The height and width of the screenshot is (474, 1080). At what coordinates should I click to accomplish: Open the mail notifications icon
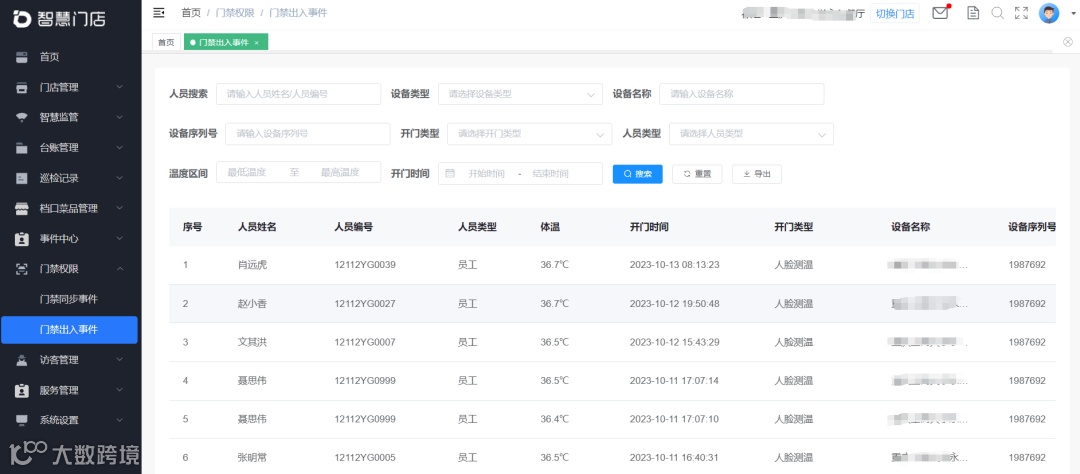[x=940, y=12]
